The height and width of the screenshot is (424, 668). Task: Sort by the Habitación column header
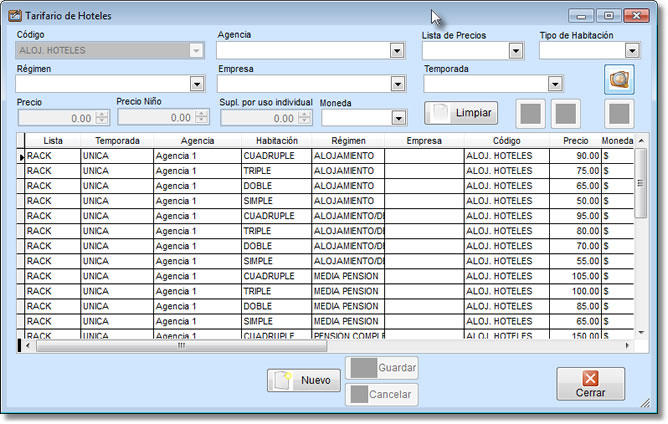pyautogui.click(x=276, y=141)
